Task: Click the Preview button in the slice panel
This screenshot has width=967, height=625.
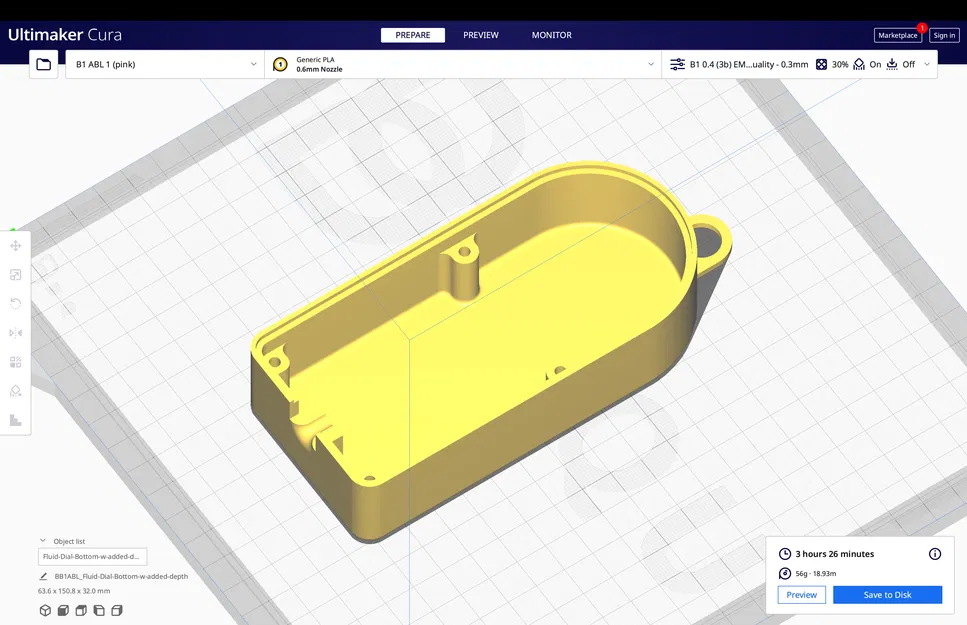Action: (801, 595)
